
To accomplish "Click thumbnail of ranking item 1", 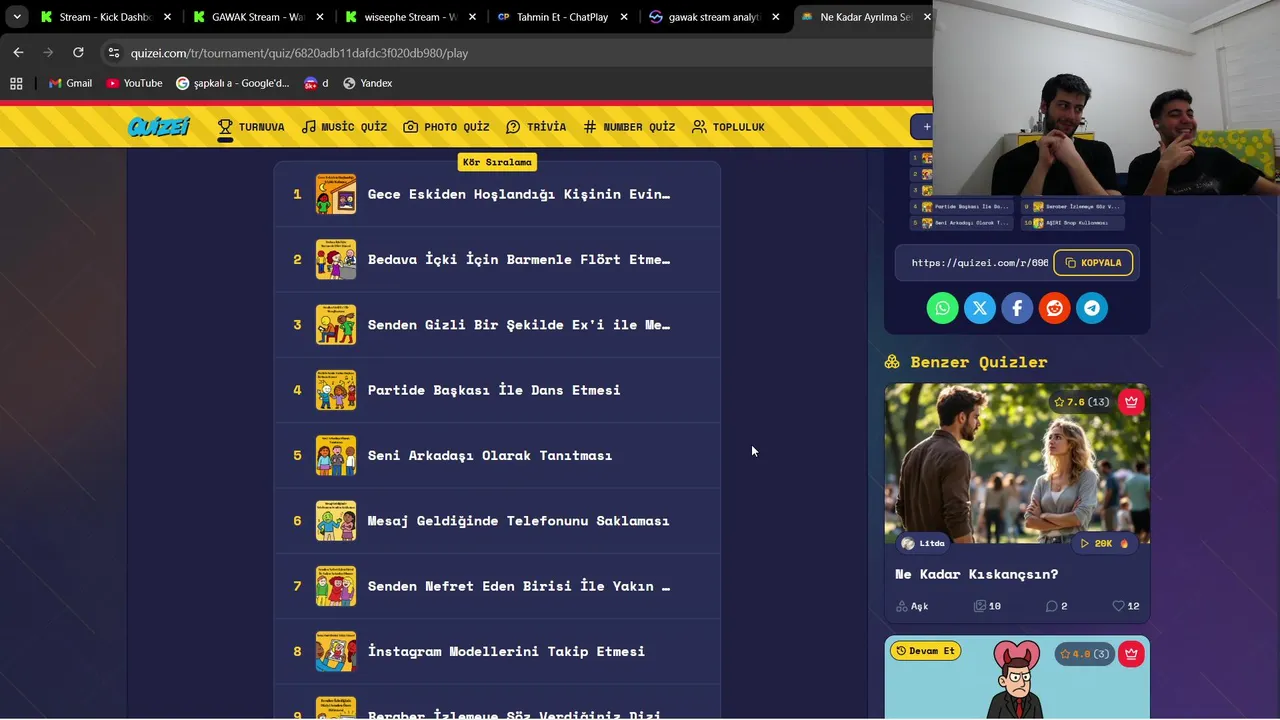I will point(336,194).
